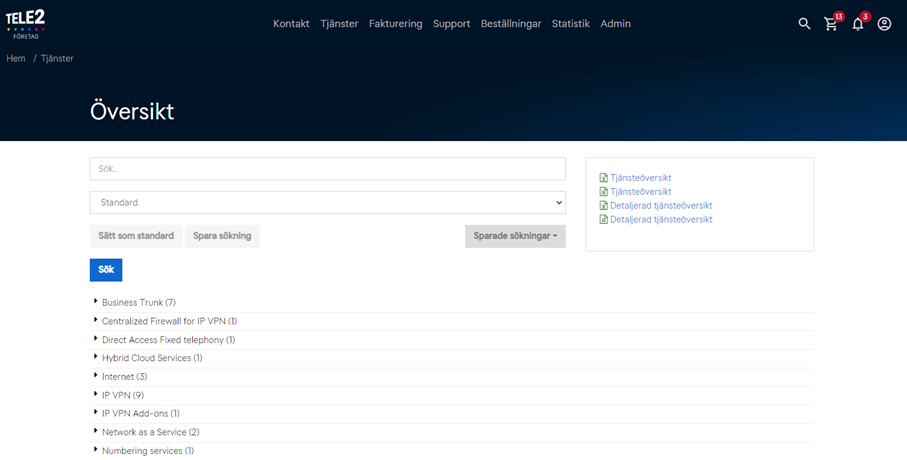907x460 pixels.
Task: Download Detaljerad tjänsteöversikt plain document version
Action: [x=656, y=219]
